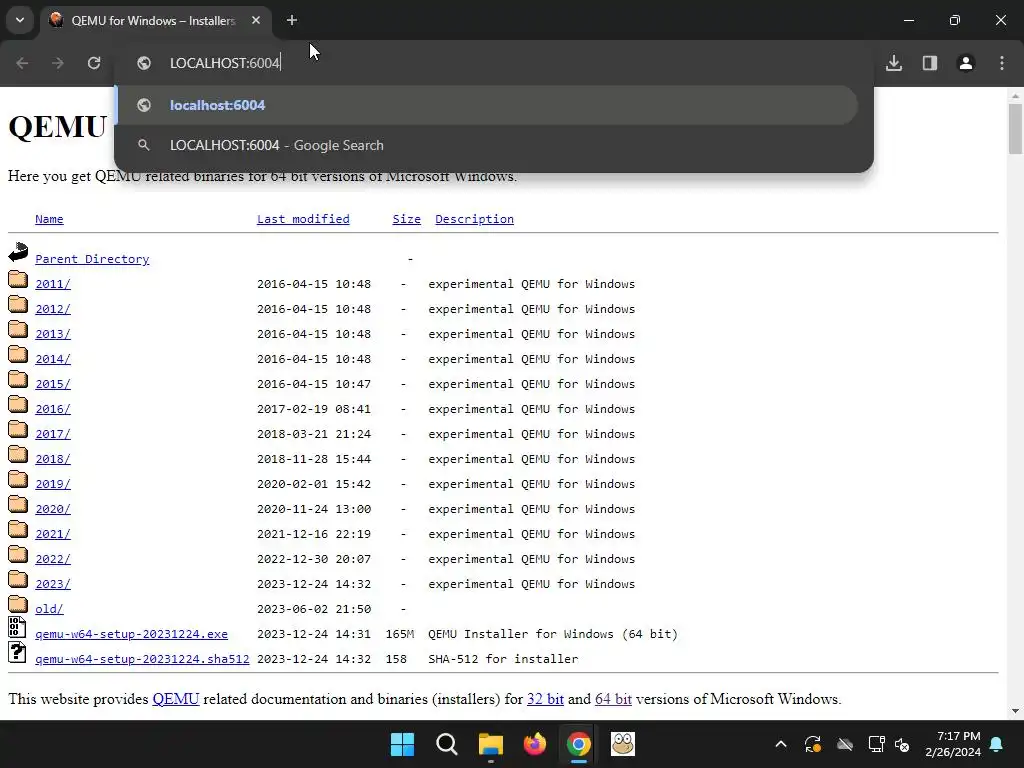Screen dimensions: 1024x768
Task: Open the 2012/ folder link
Action: (x=53, y=309)
